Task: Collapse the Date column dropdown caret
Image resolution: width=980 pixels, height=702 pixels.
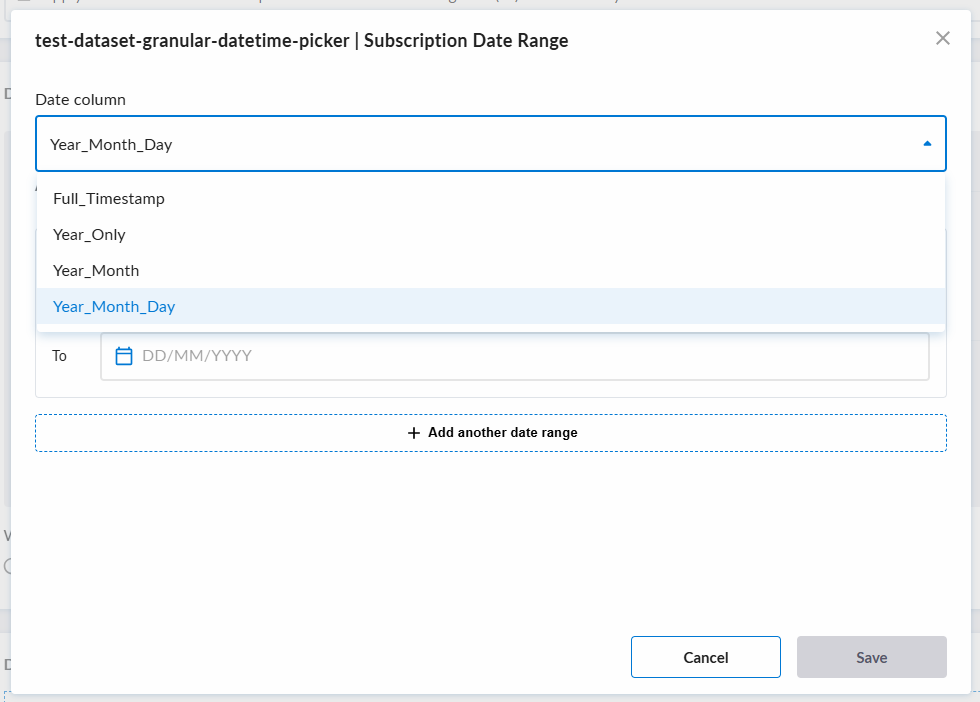Action: [927, 144]
